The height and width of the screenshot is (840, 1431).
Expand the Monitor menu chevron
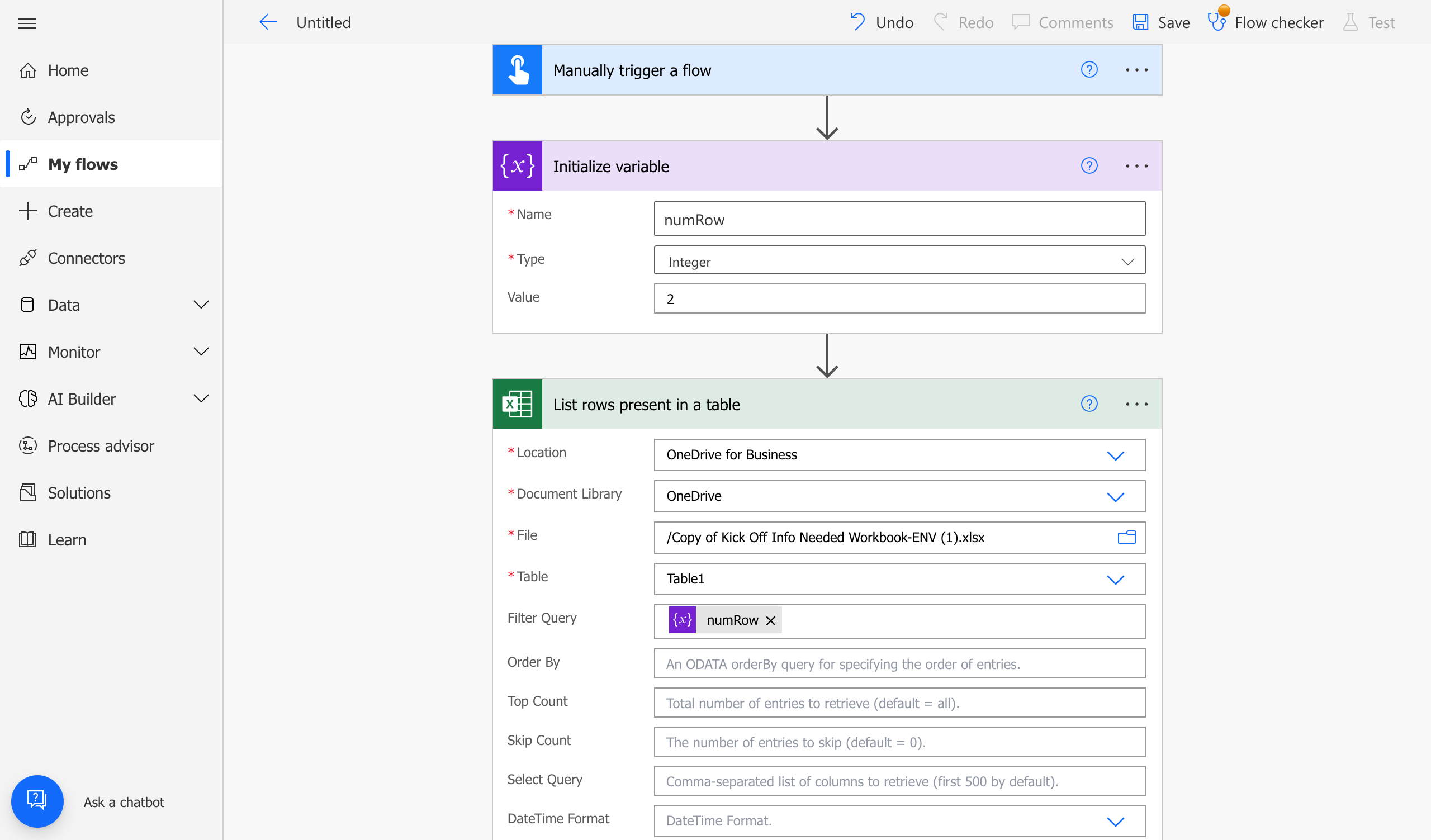pyautogui.click(x=201, y=352)
